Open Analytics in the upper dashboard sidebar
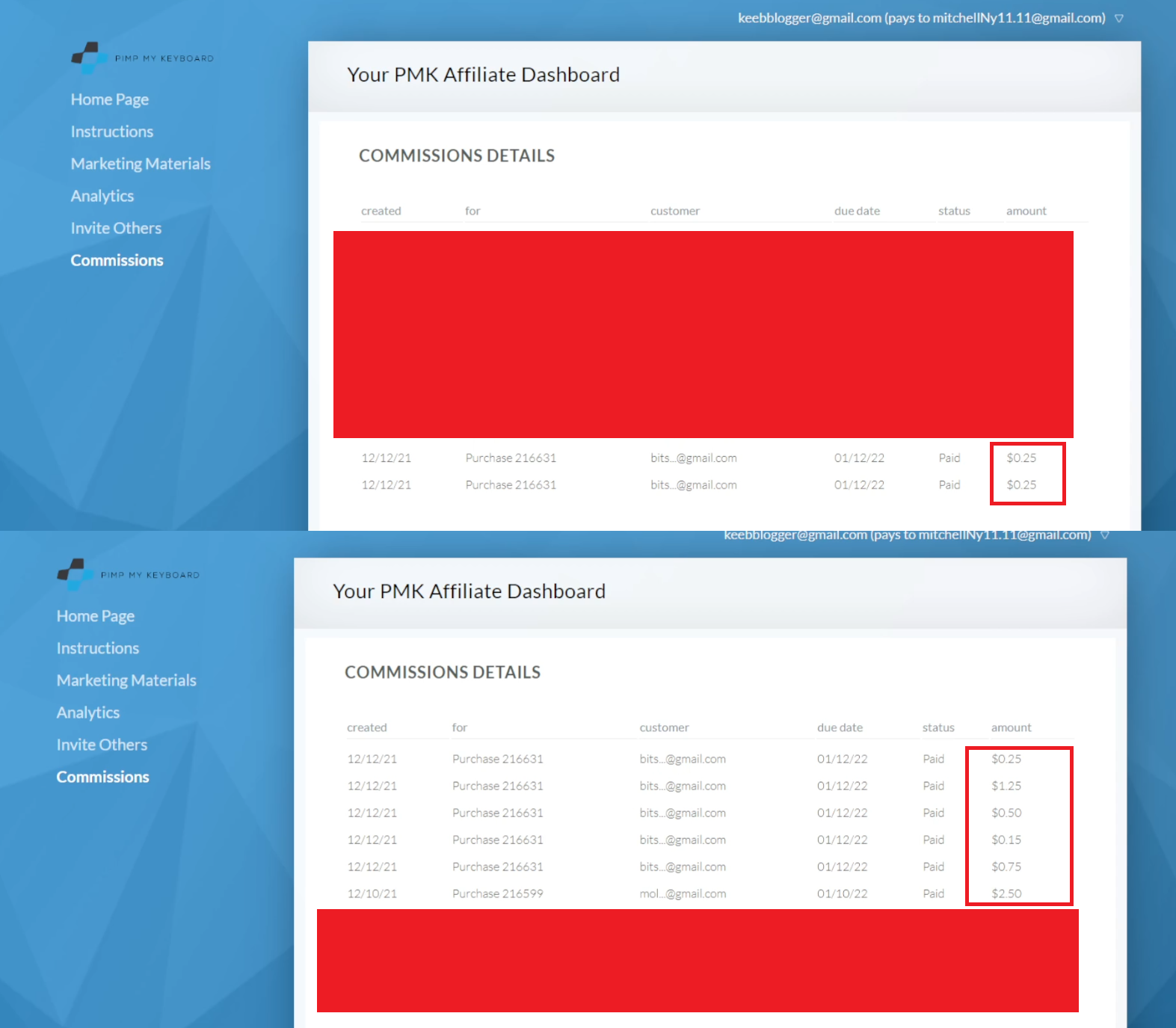 [x=102, y=196]
